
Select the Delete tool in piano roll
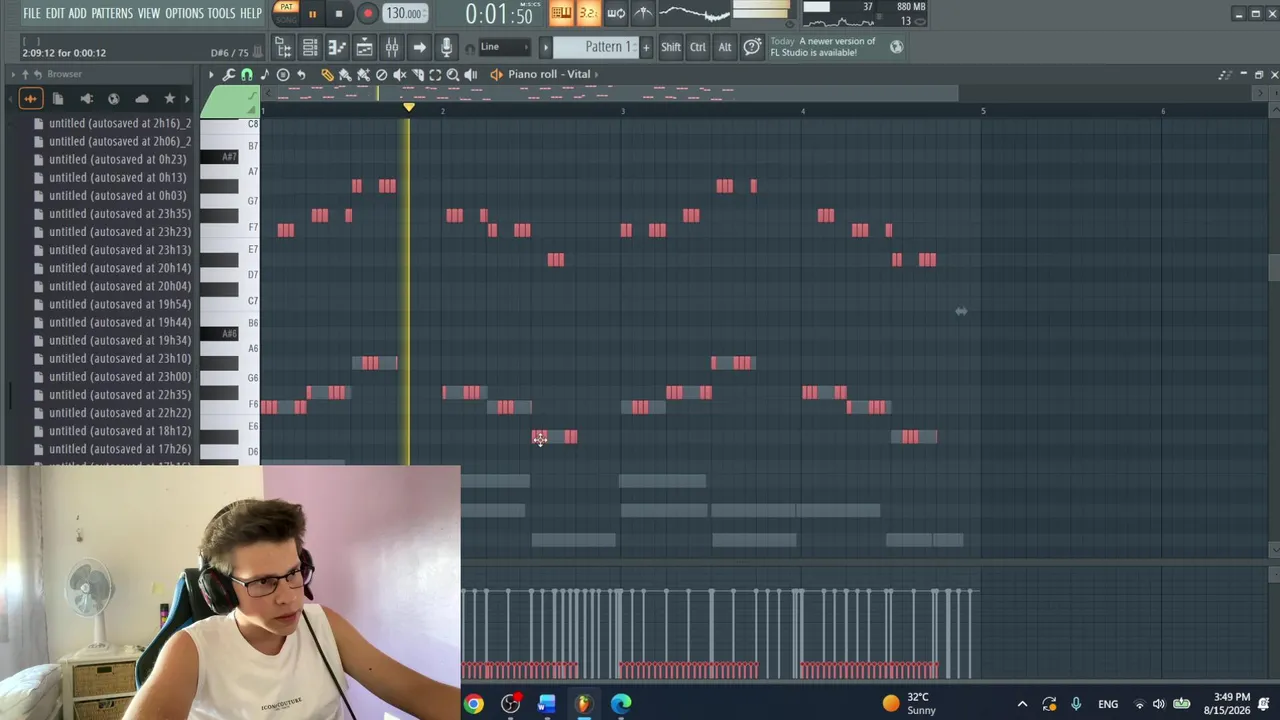tap(381, 74)
